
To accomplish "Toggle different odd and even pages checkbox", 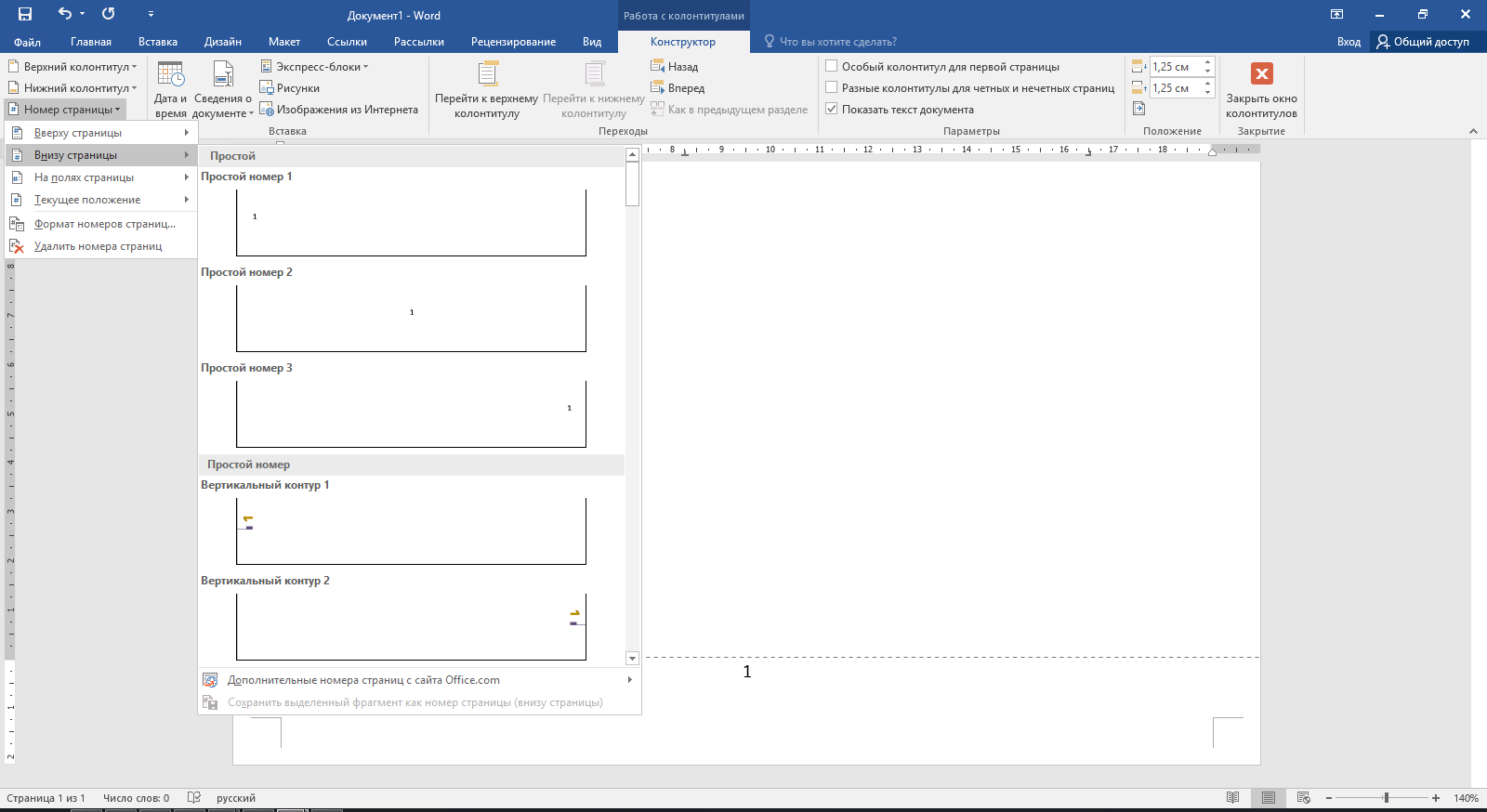I will (x=832, y=87).
